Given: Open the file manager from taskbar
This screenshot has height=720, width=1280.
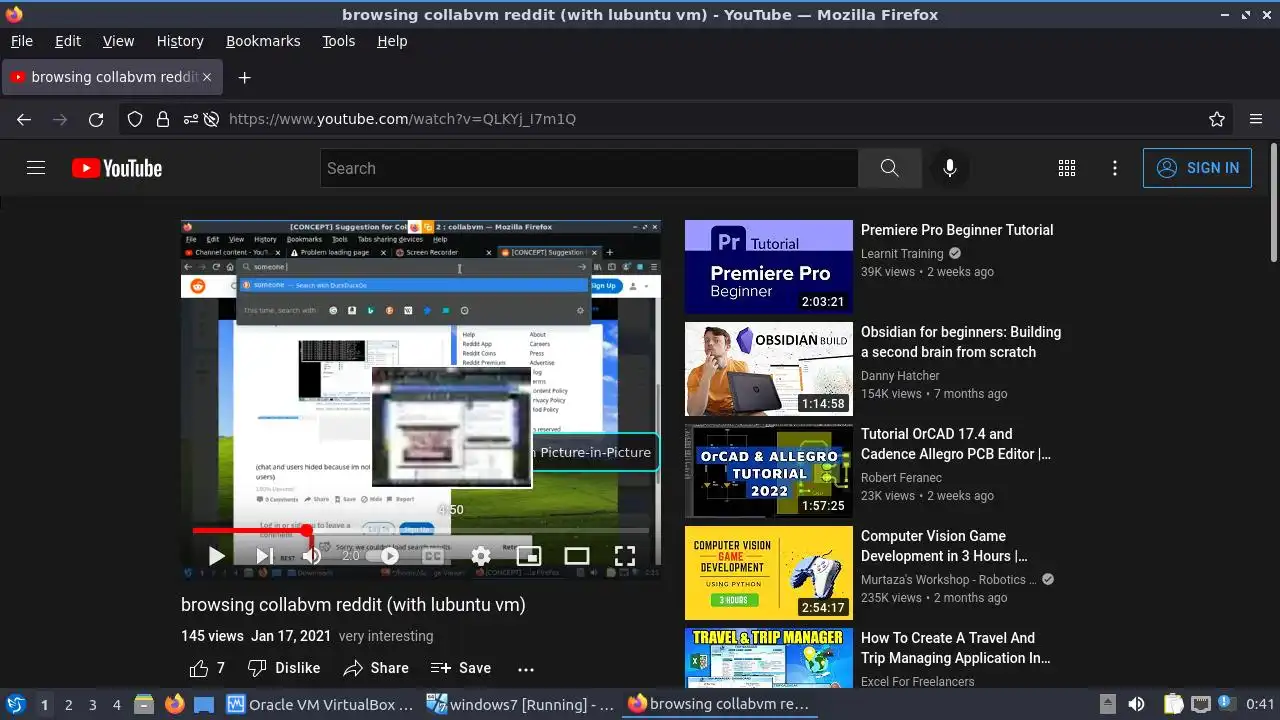Looking at the screenshot, I should point(144,705).
